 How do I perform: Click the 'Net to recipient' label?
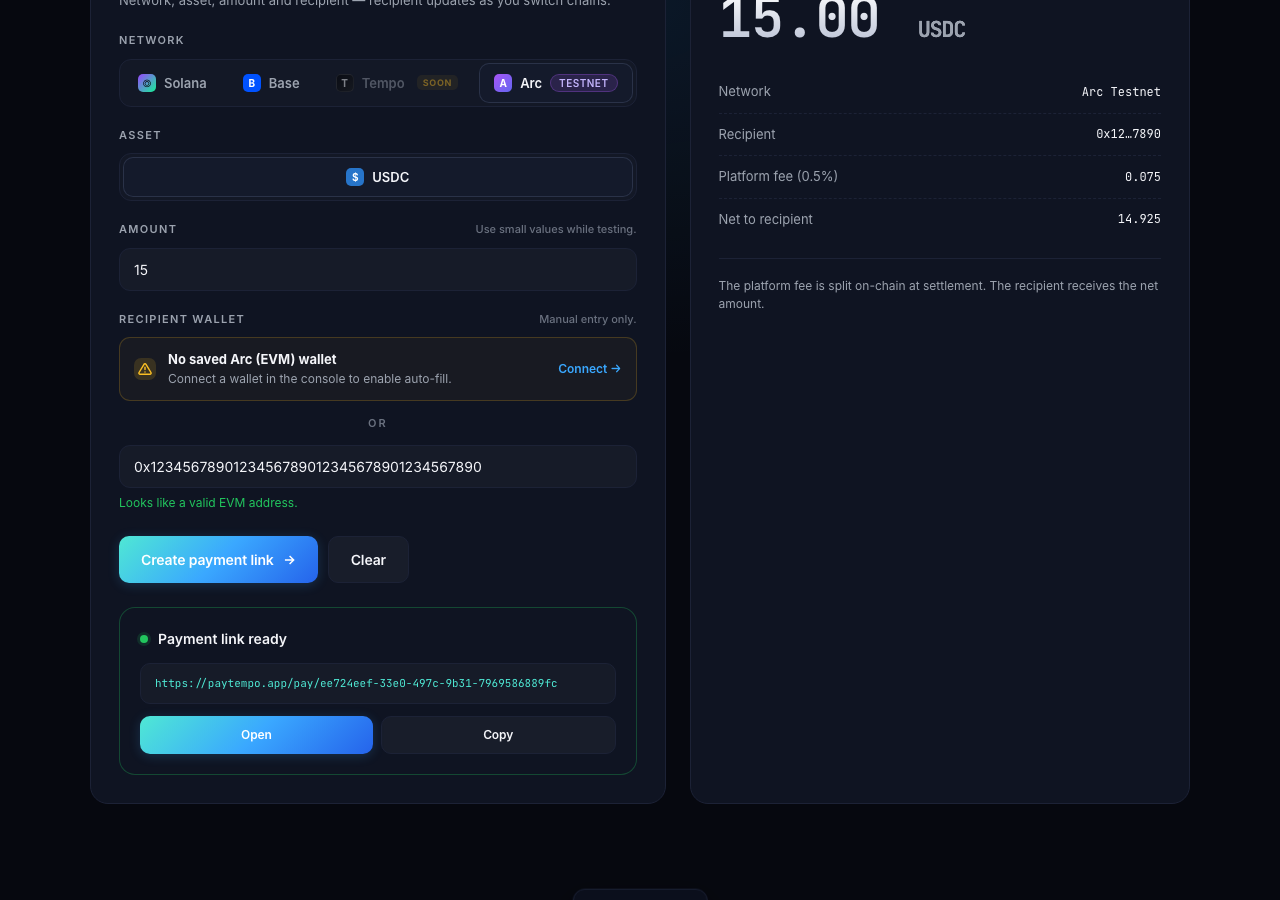click(765, 219)
